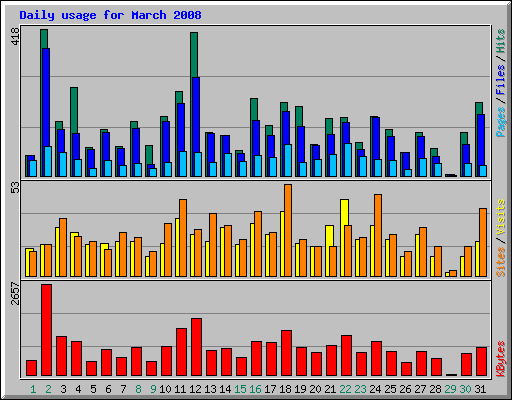The image size is (512, 400).
Task: Select day 7 on the x-axis
Action: click(x=123, y=389)
